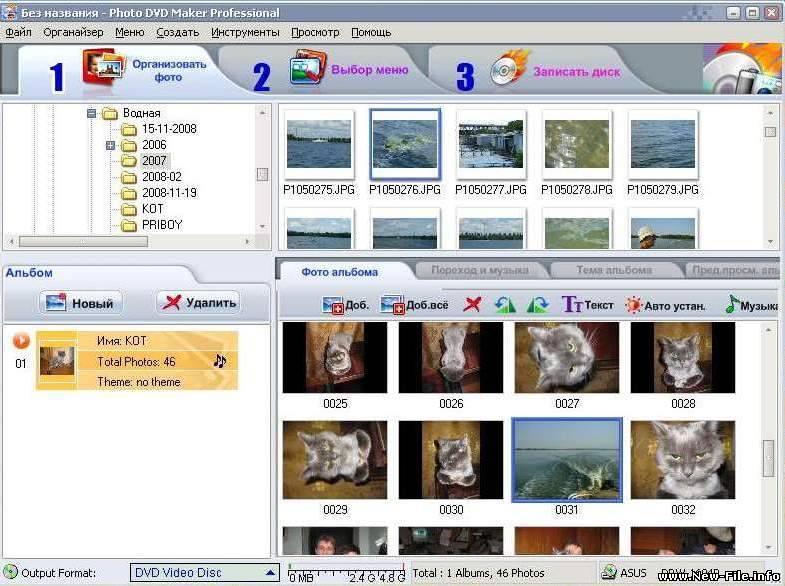The width and height of the screenshot is (785, 586).
Task: Select thumbnail P1050278.JPG
Action: [x=577, y=144]
